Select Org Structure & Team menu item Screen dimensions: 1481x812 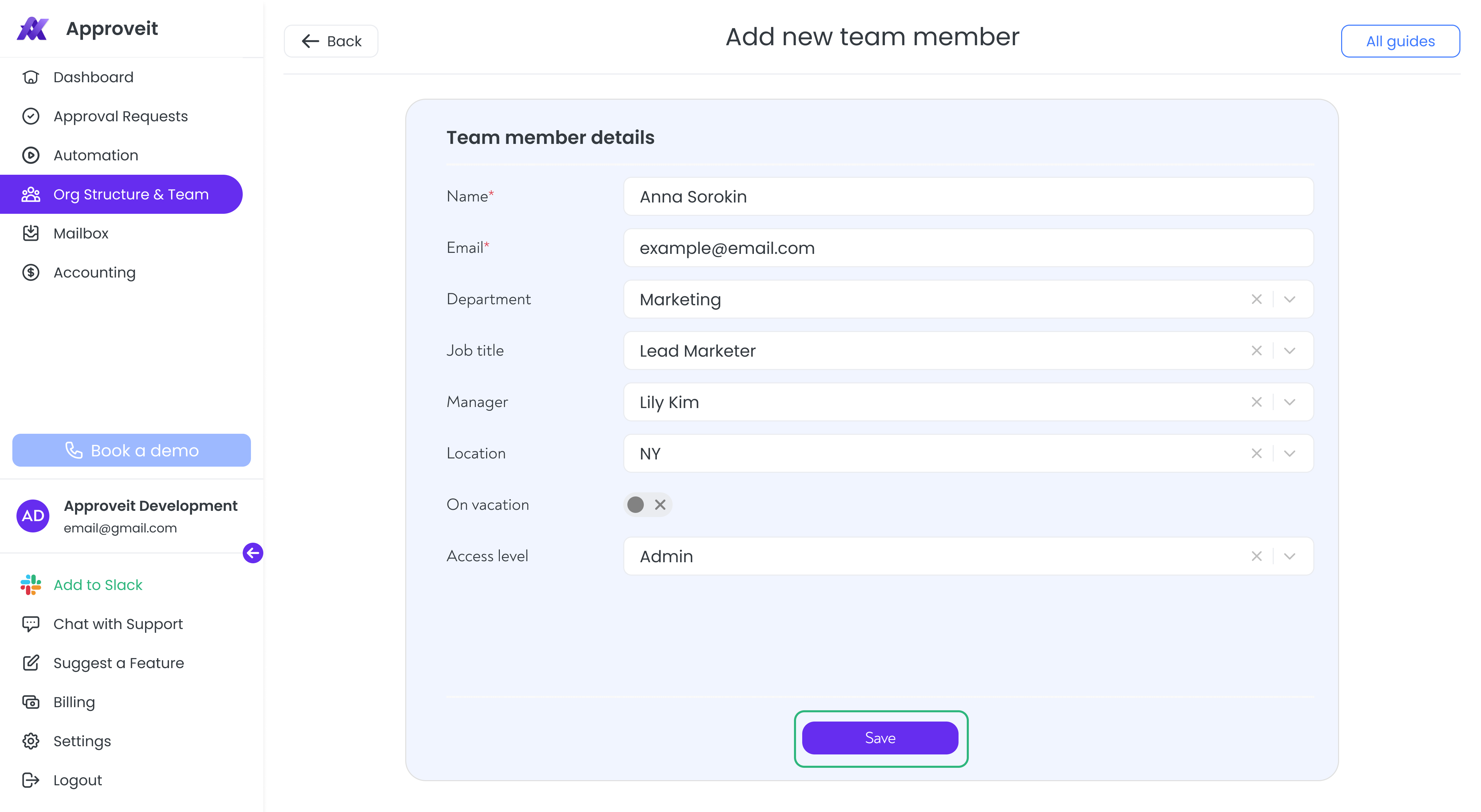121,194
